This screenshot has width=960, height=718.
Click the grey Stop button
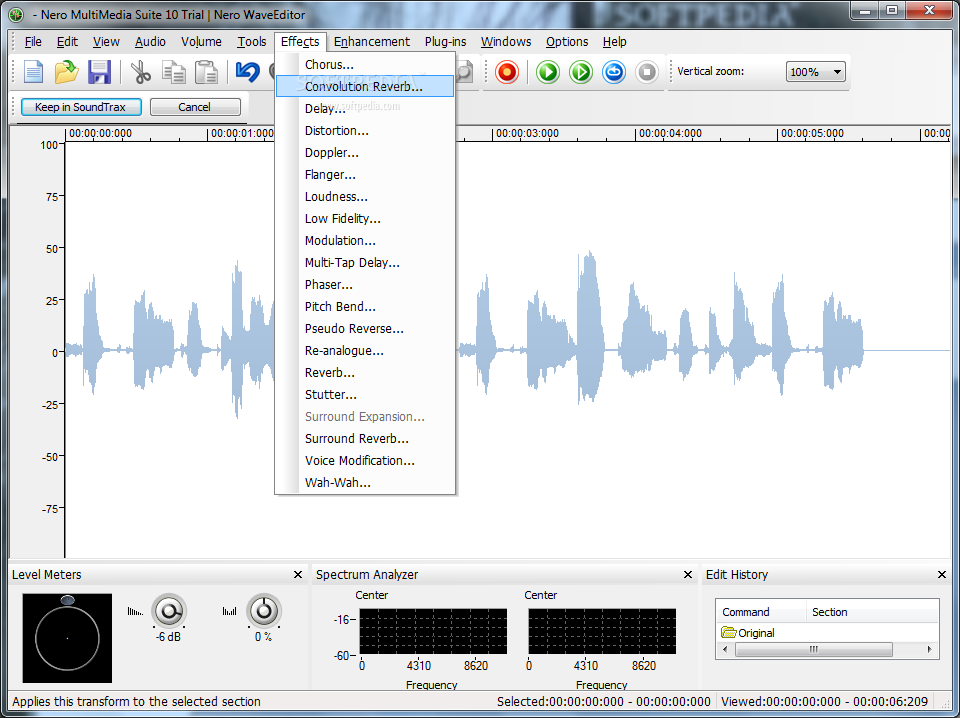[x=647, y=72]
